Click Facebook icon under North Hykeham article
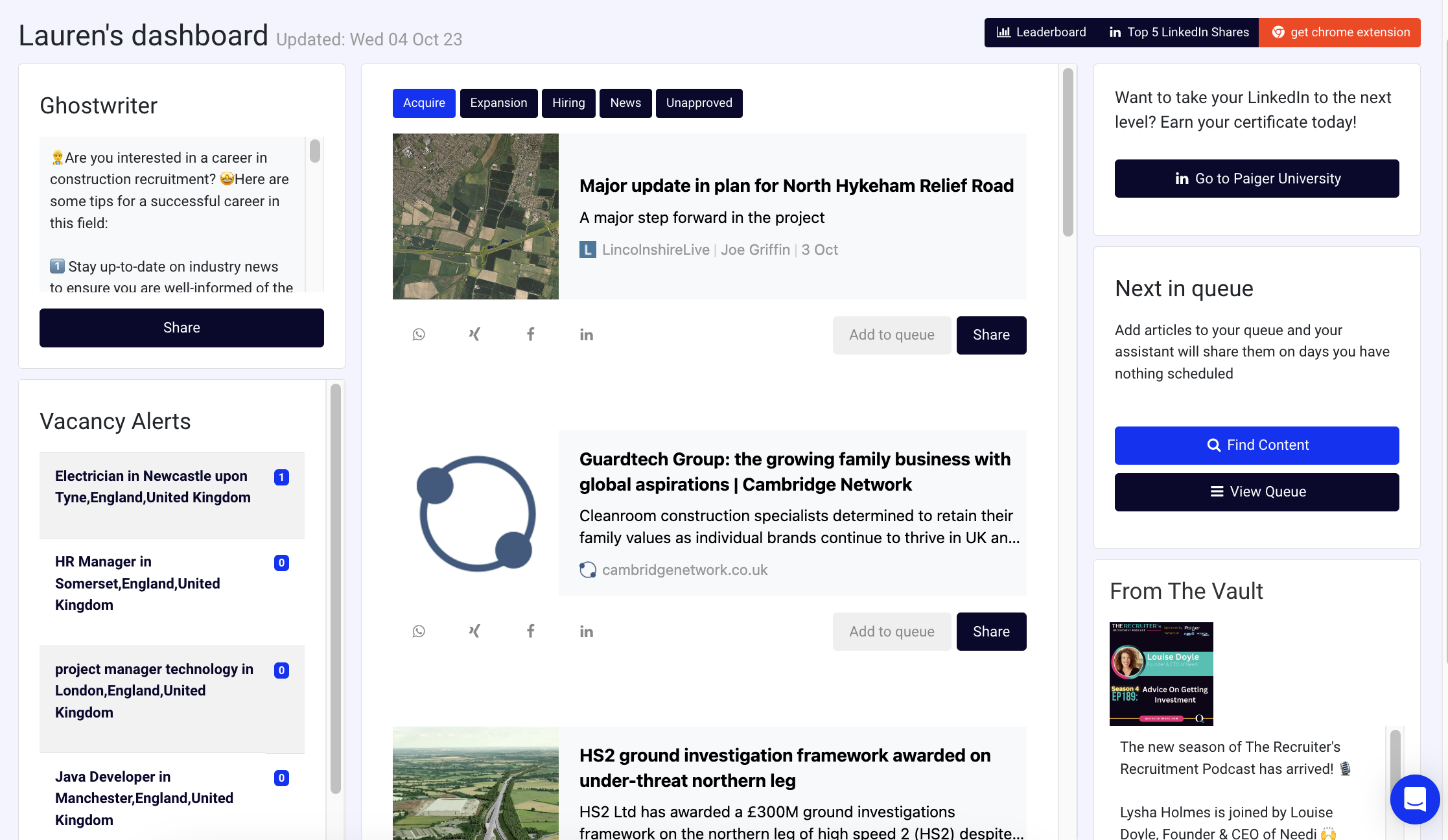The width and height of the screenshot is (1448, 840). pos(530,334)
